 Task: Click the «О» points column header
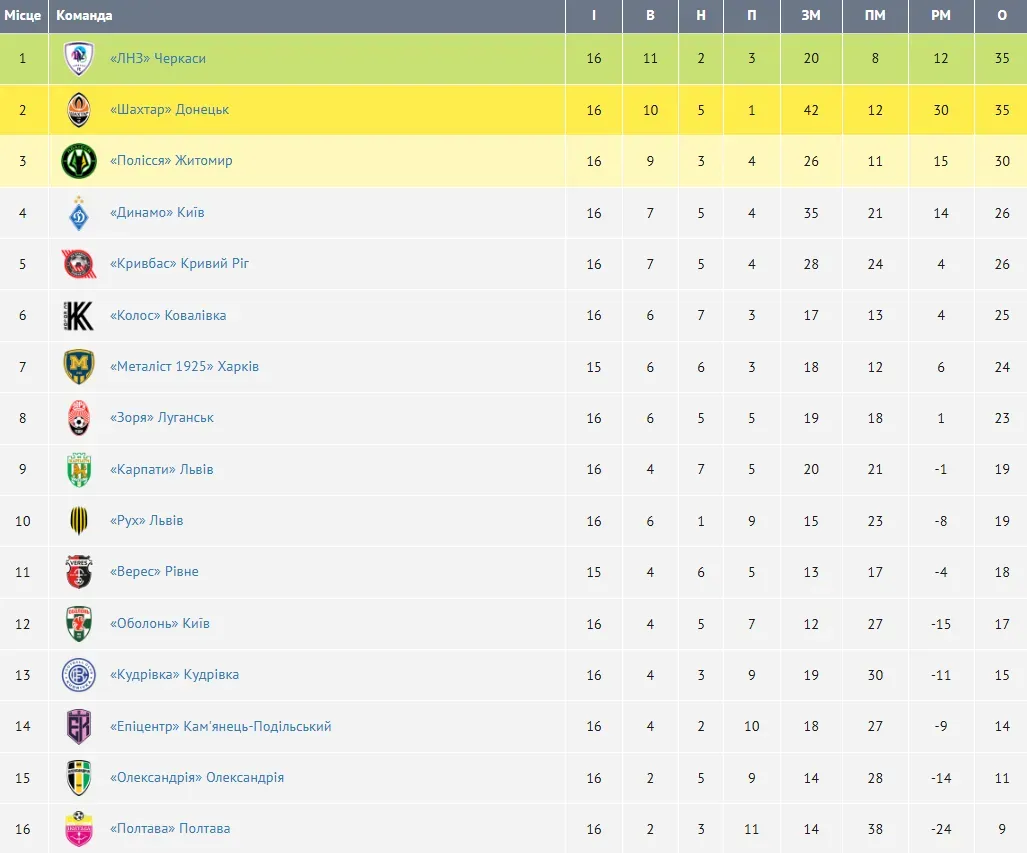coord(1002,16)
